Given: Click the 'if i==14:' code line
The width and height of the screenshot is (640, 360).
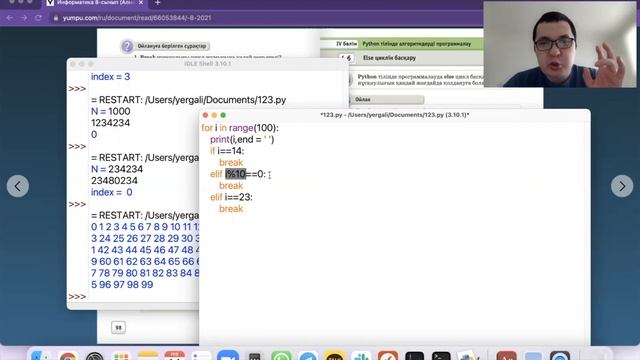Looking at the screenshot, I should click(227, 151).
